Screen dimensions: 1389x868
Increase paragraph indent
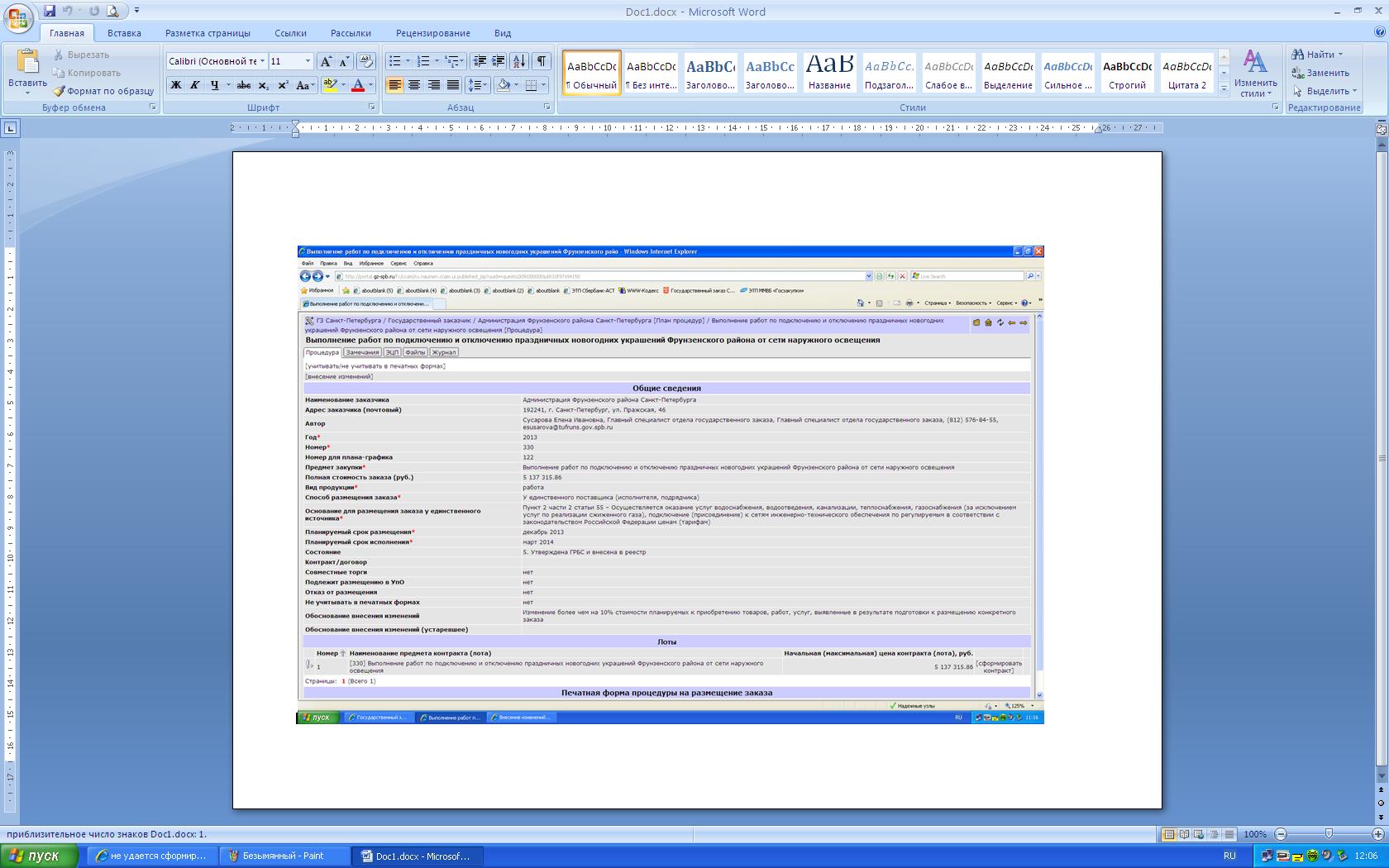click(x=499, y=61)
